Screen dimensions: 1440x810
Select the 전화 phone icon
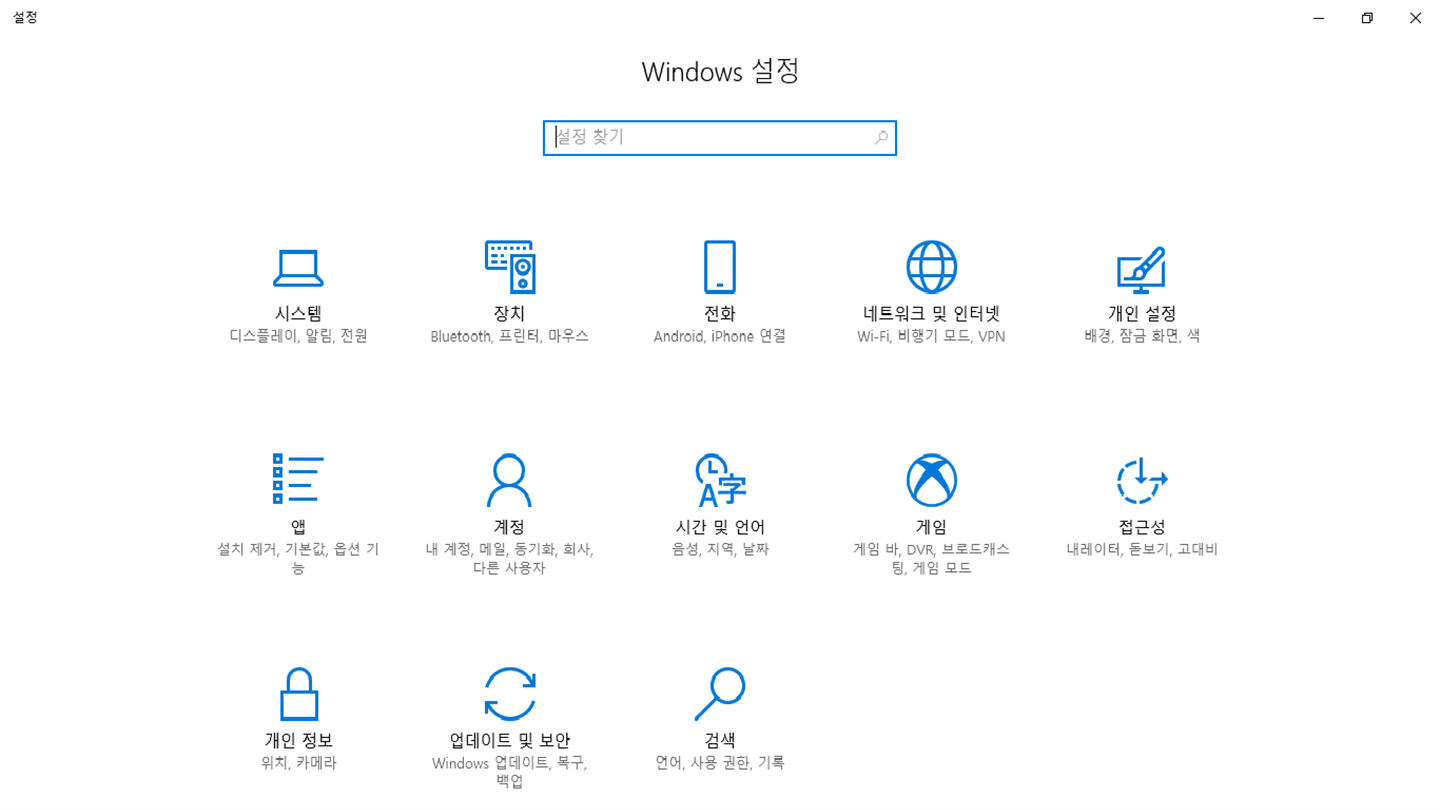pyautogui.click(x=720, y=267)
